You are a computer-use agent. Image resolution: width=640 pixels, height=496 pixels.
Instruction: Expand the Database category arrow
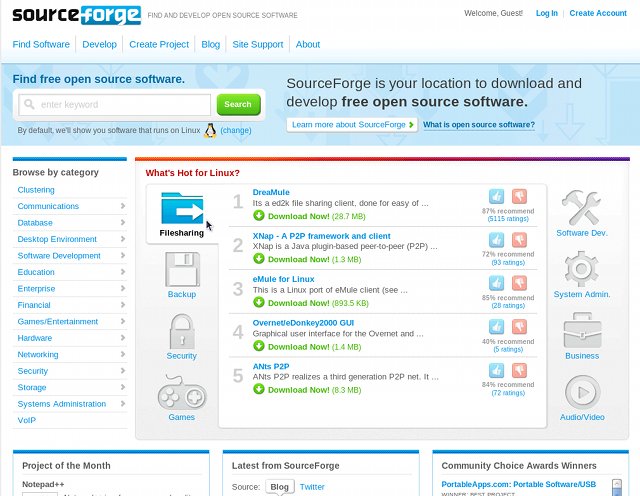click(x=123, y=222)
